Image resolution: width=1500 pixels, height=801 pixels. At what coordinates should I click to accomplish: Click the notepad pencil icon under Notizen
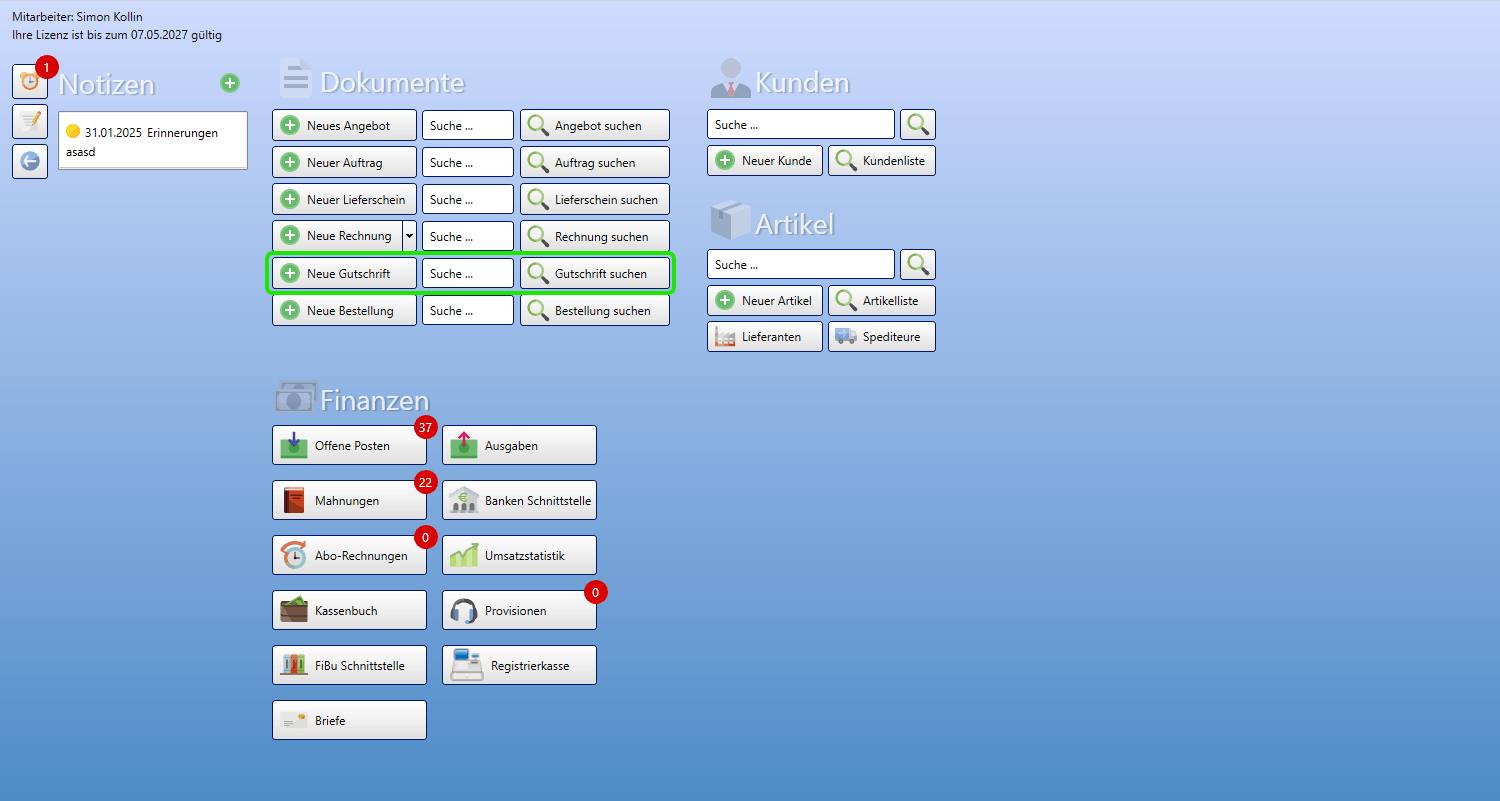(x=29, y=121)
